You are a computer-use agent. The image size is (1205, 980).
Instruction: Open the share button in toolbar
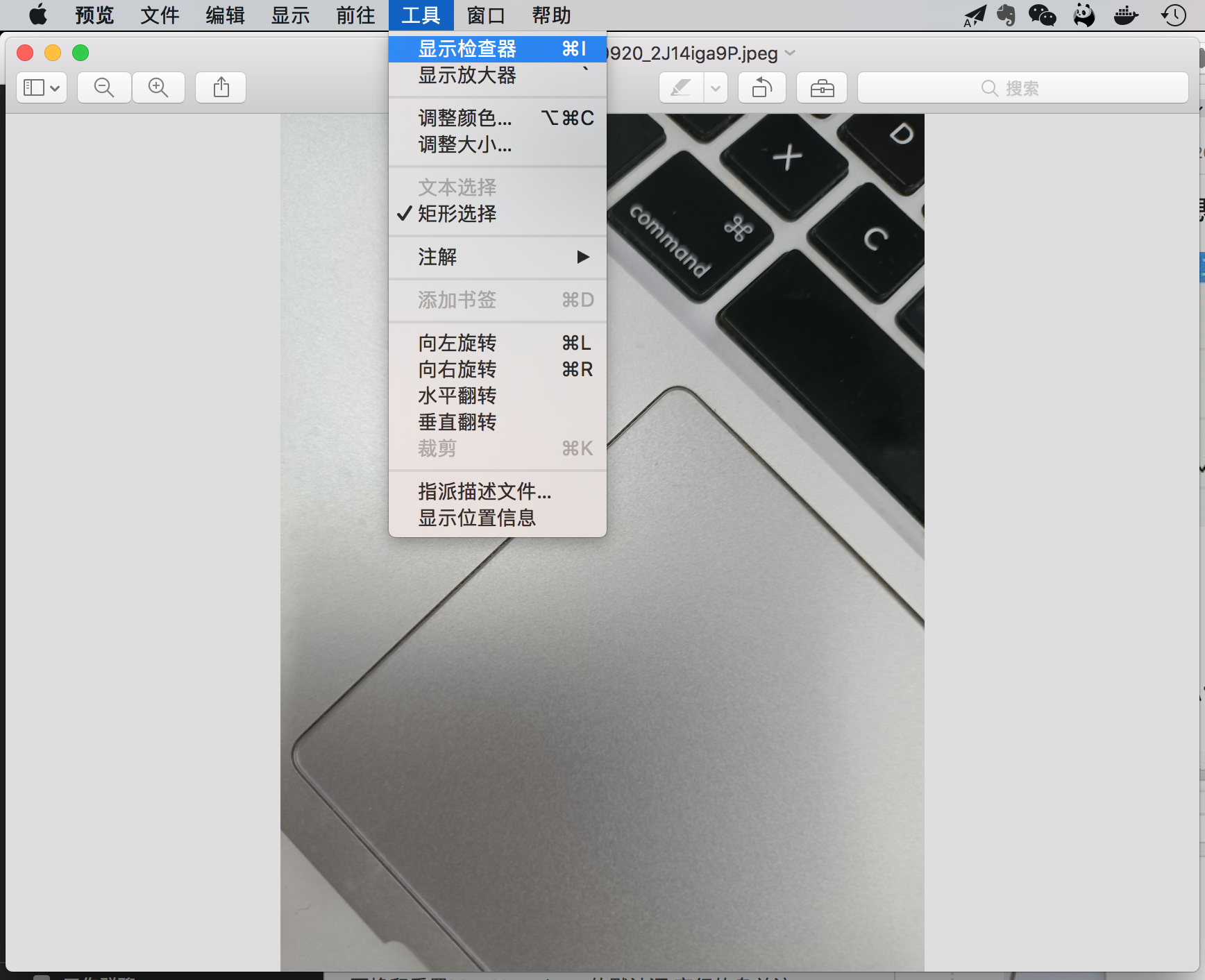221,87
